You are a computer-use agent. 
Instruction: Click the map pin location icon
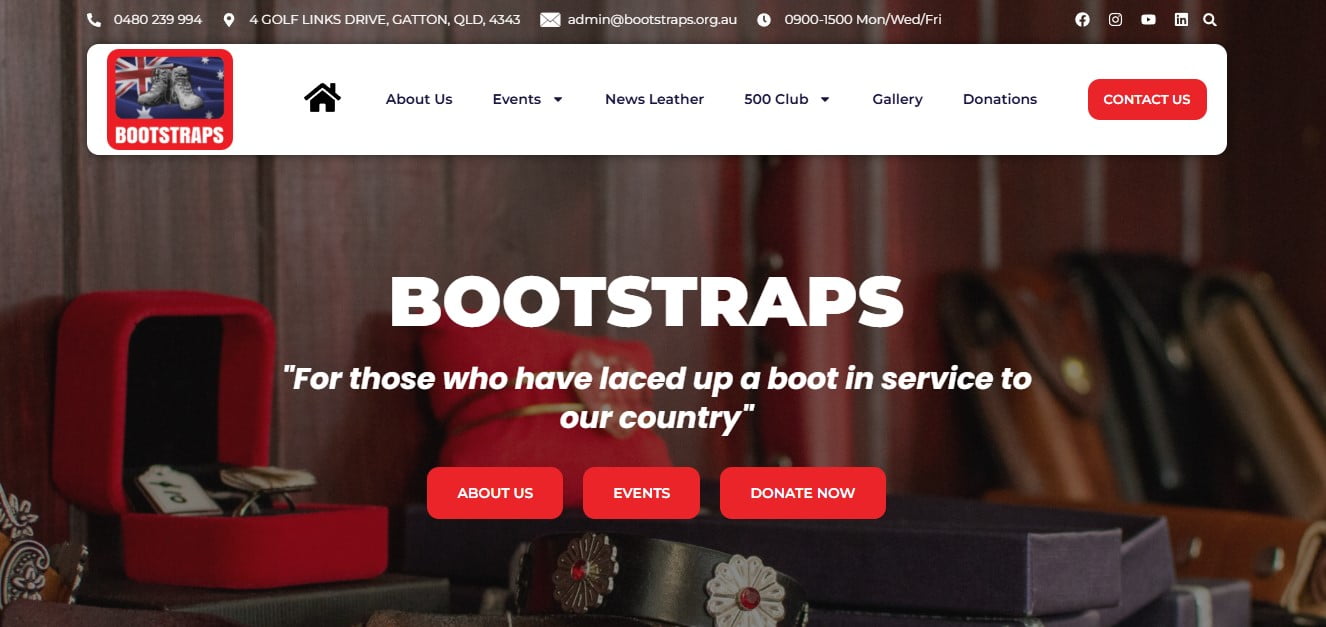click(x=229, y=19)
